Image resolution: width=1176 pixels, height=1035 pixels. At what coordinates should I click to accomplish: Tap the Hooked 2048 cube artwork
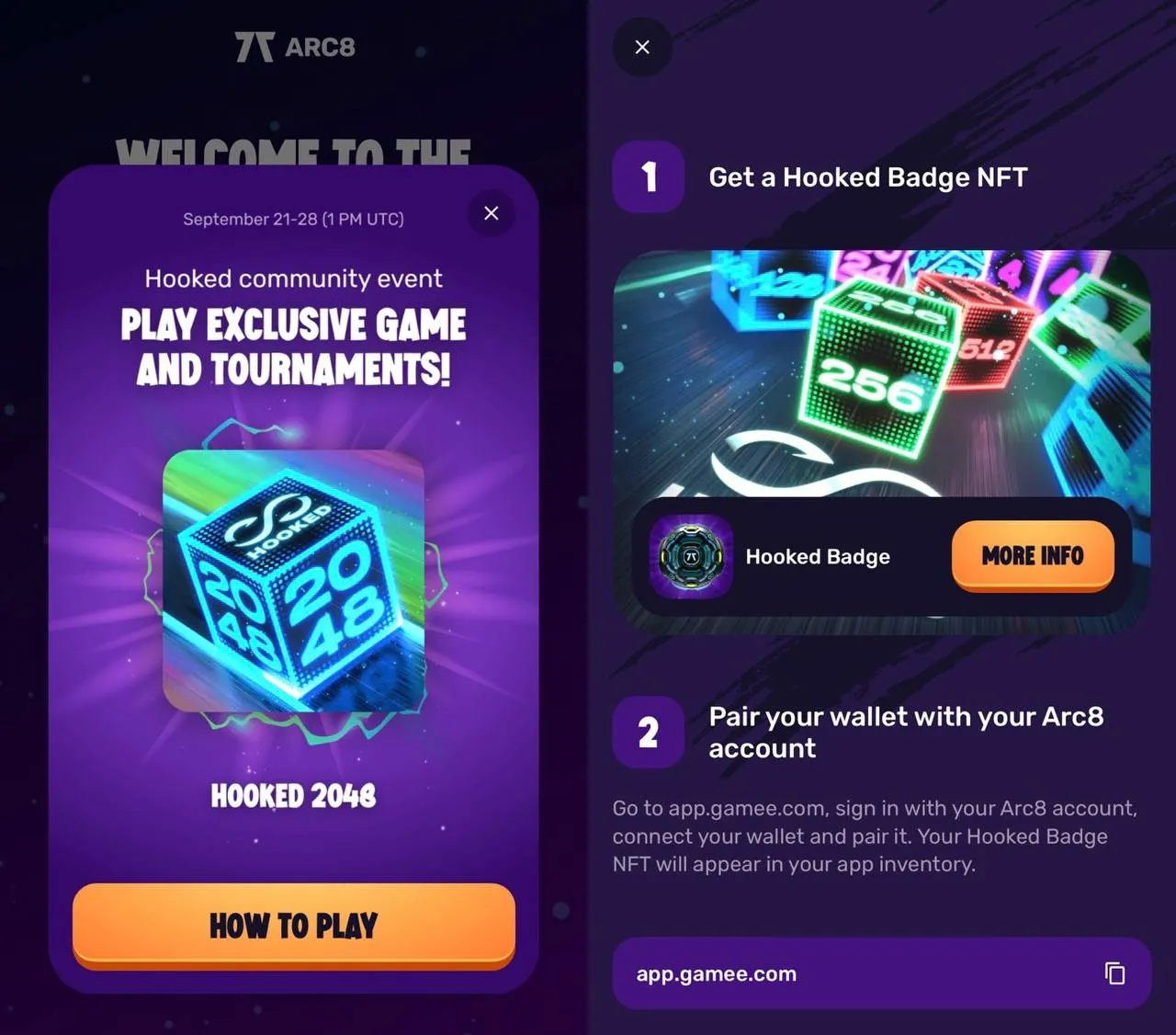(x=294, y=580)
